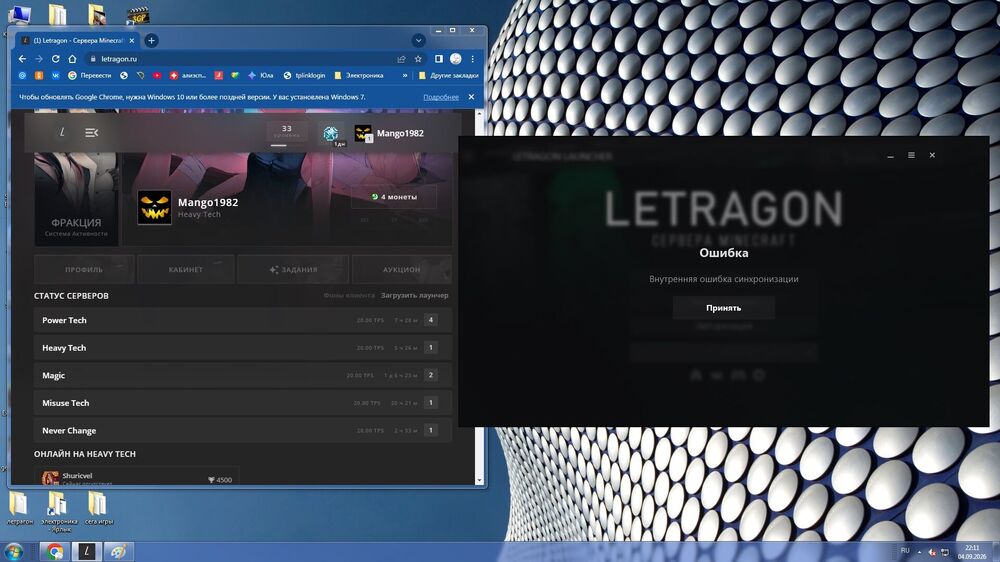This screenshot has width=1000, height=562.
Task: Open Chrome's three-dot menu
Action: pos(473,59)
